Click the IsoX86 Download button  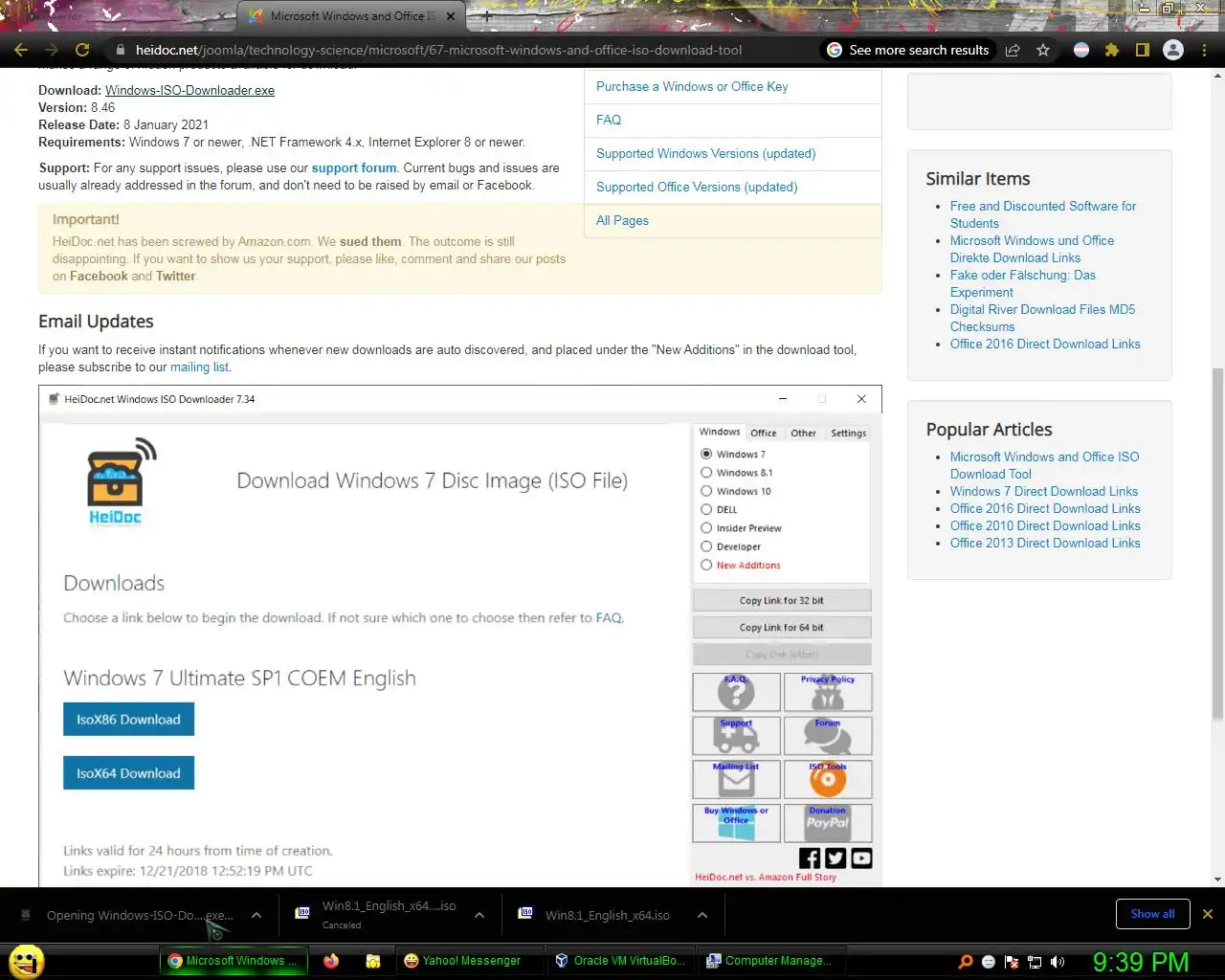click(128, 719)
